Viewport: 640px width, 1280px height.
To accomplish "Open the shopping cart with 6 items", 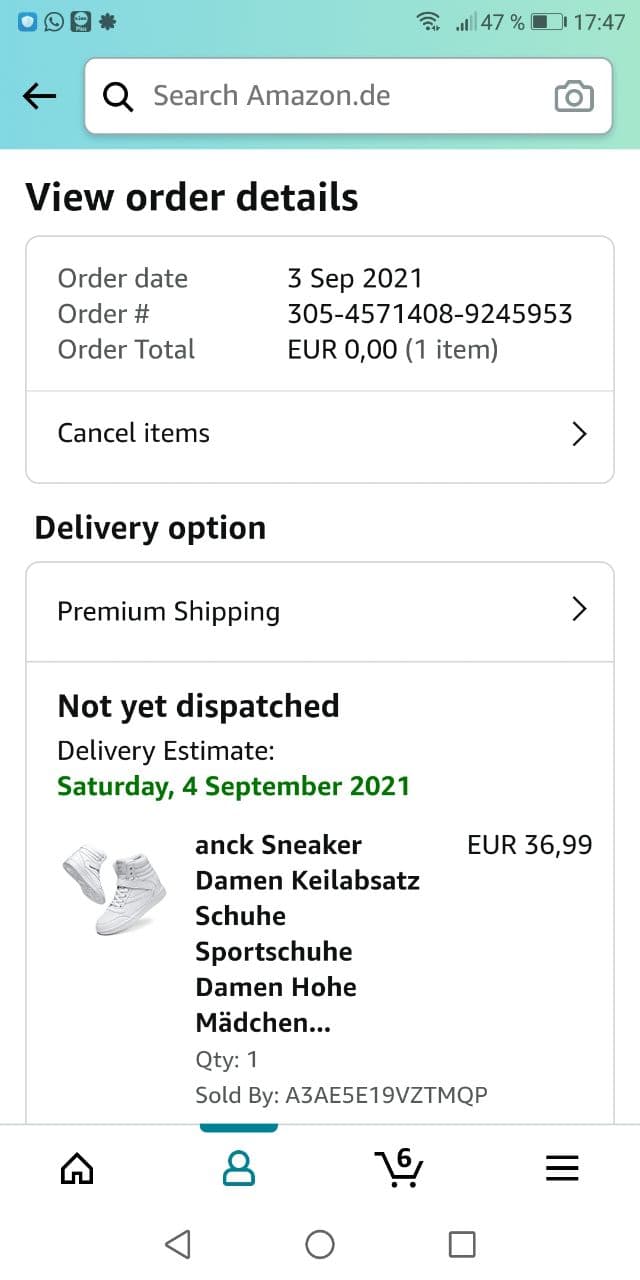I will pyautogui.click(x=399, y=1167).
